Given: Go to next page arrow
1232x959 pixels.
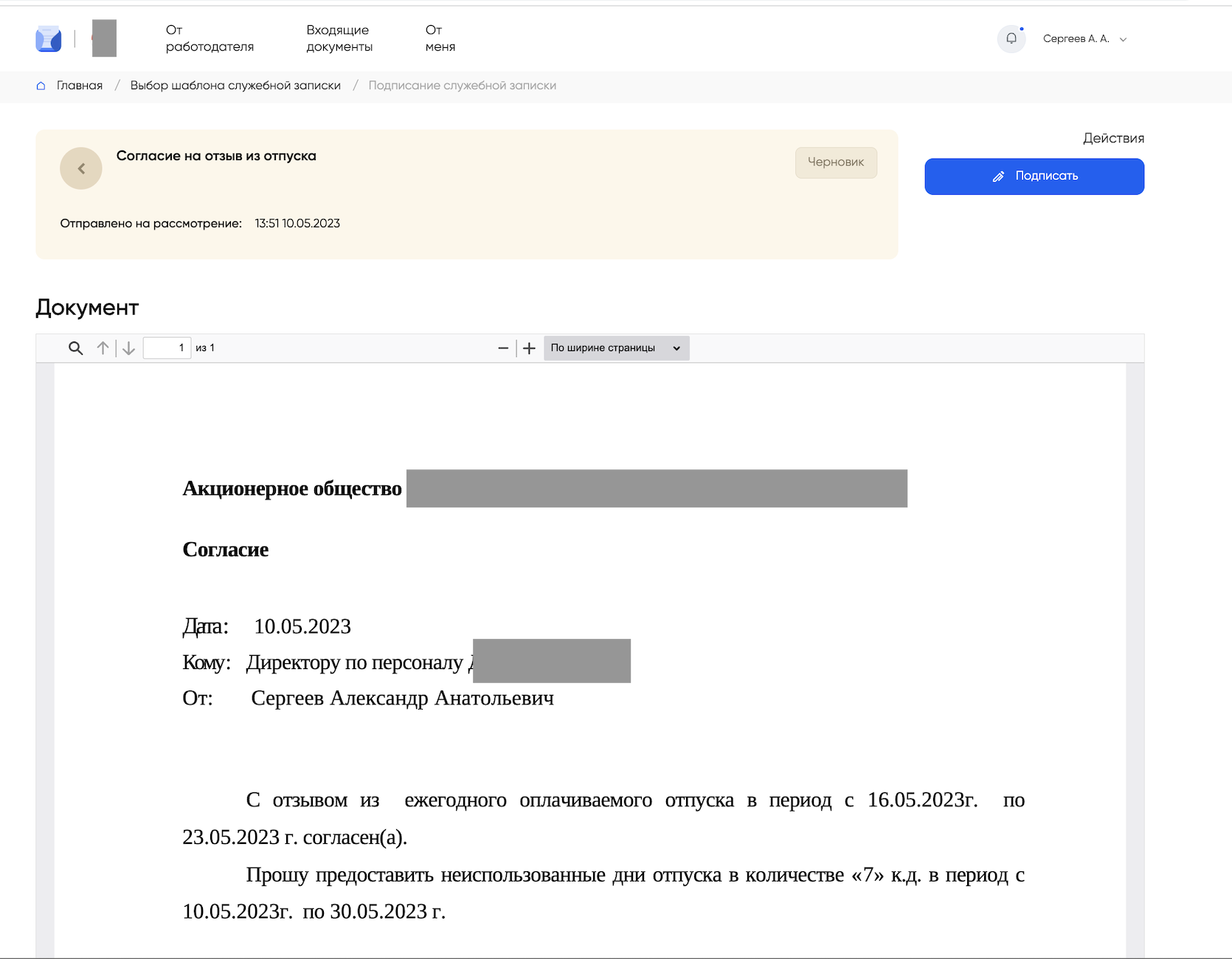Looking at the screenshot, I should tap(129, 348).
